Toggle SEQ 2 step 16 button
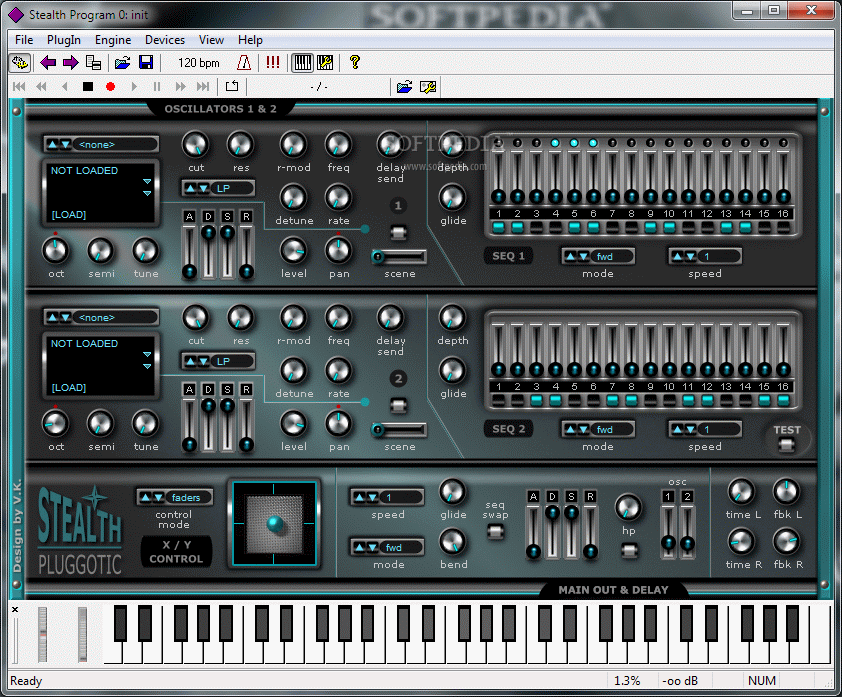The width and height of the screenshot is (842, 697). point(783,401)
